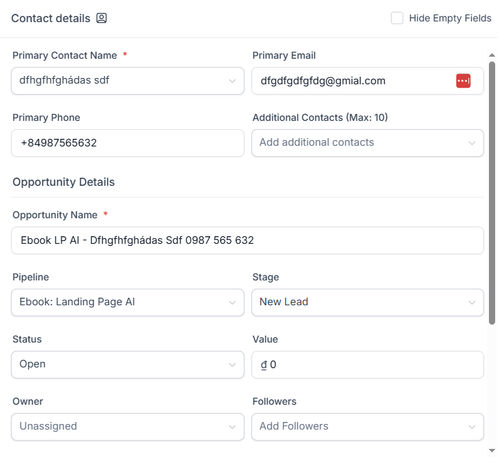The image size is (500, 460).
Task: Click the Hide Empty Fields label
Action: pyautogui.click(x=450, y=18)
